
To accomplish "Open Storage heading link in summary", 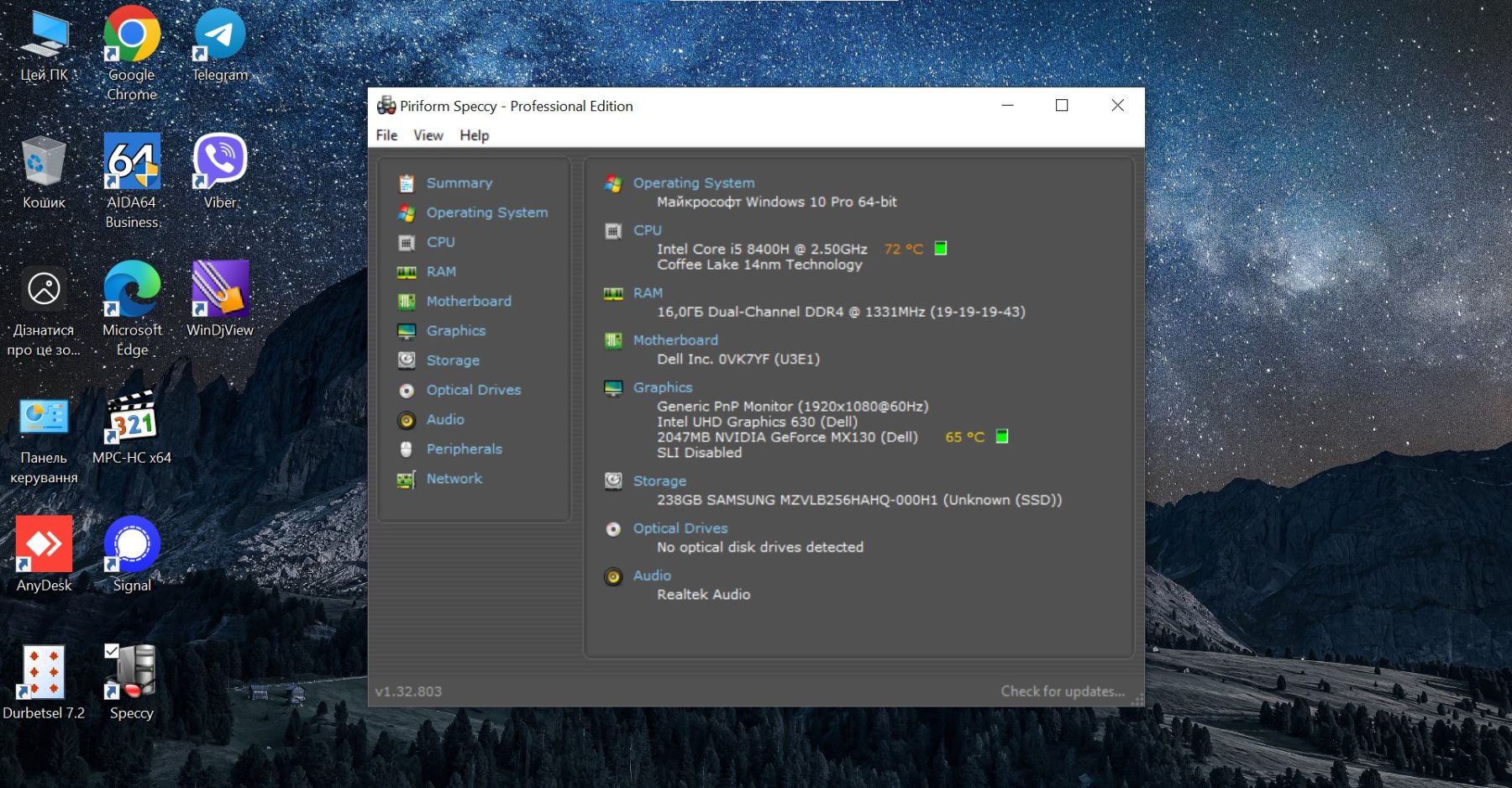I will coord(659,481).
